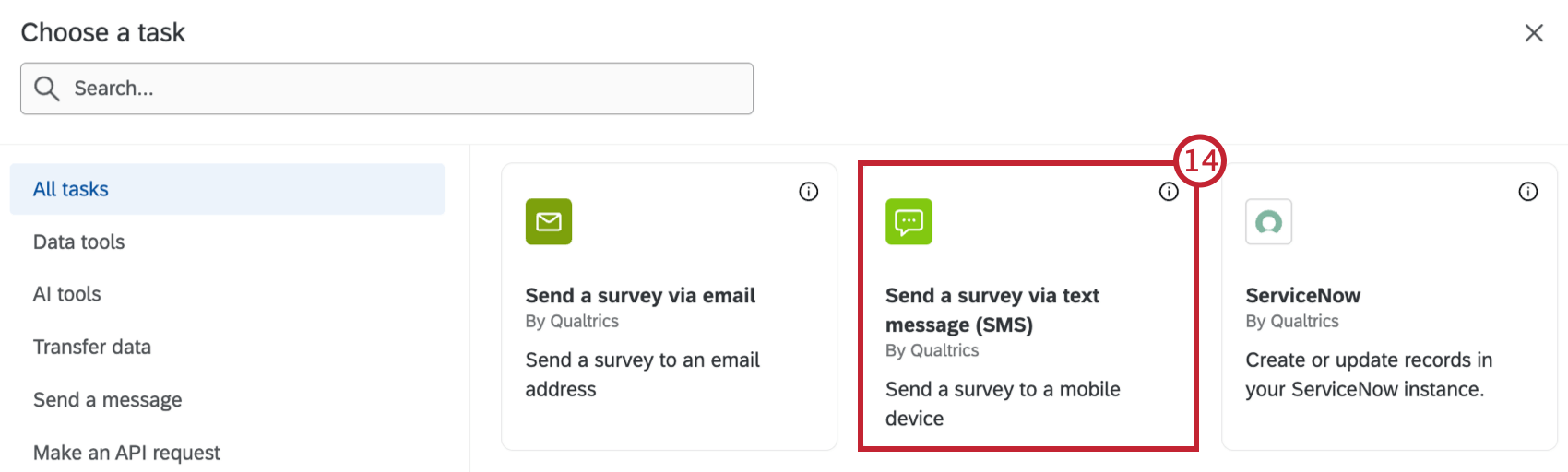
Task: Close the Choose a task dialog
Action: (x=1534, y=33)
